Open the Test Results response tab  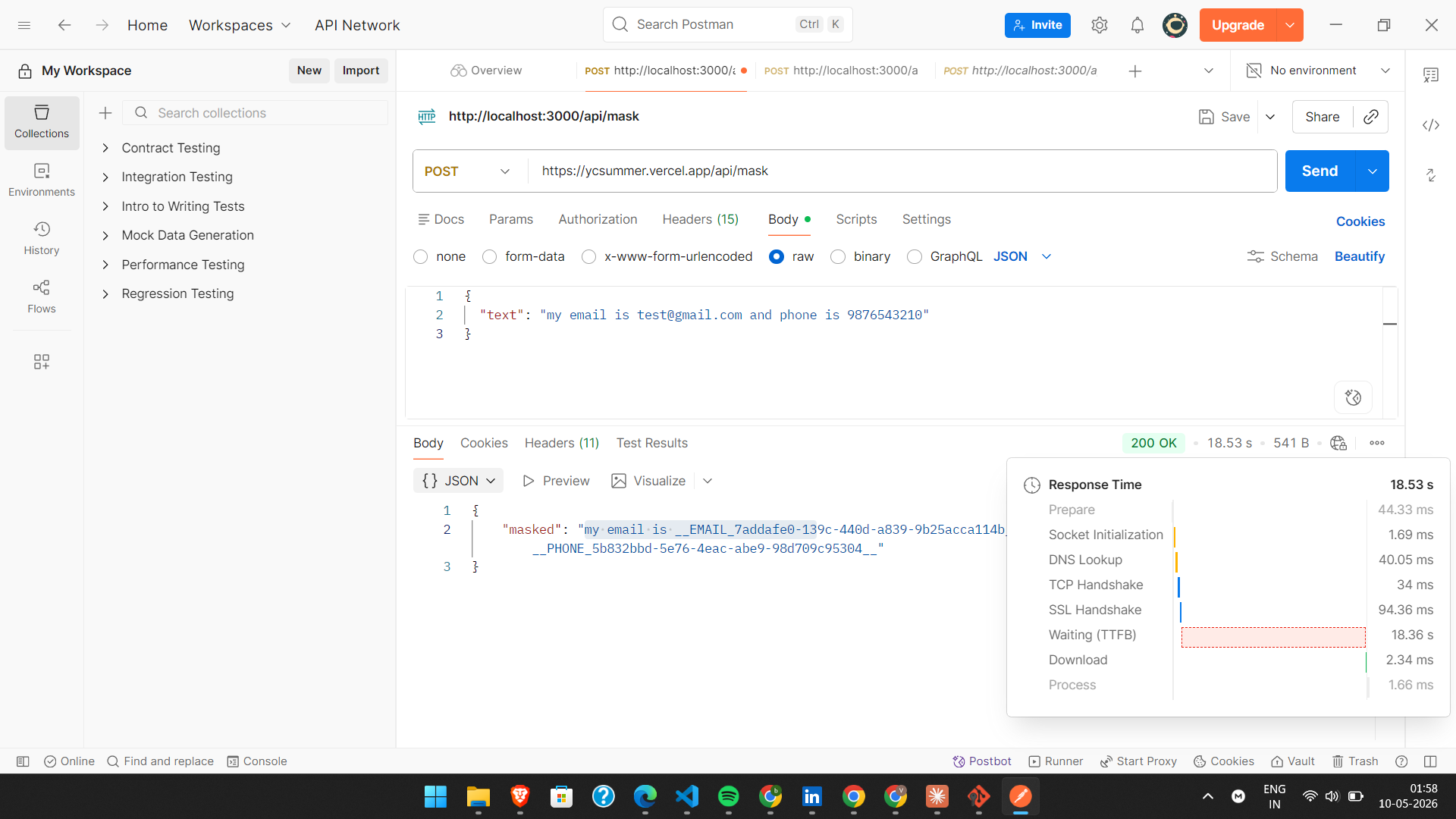(651, 443)
